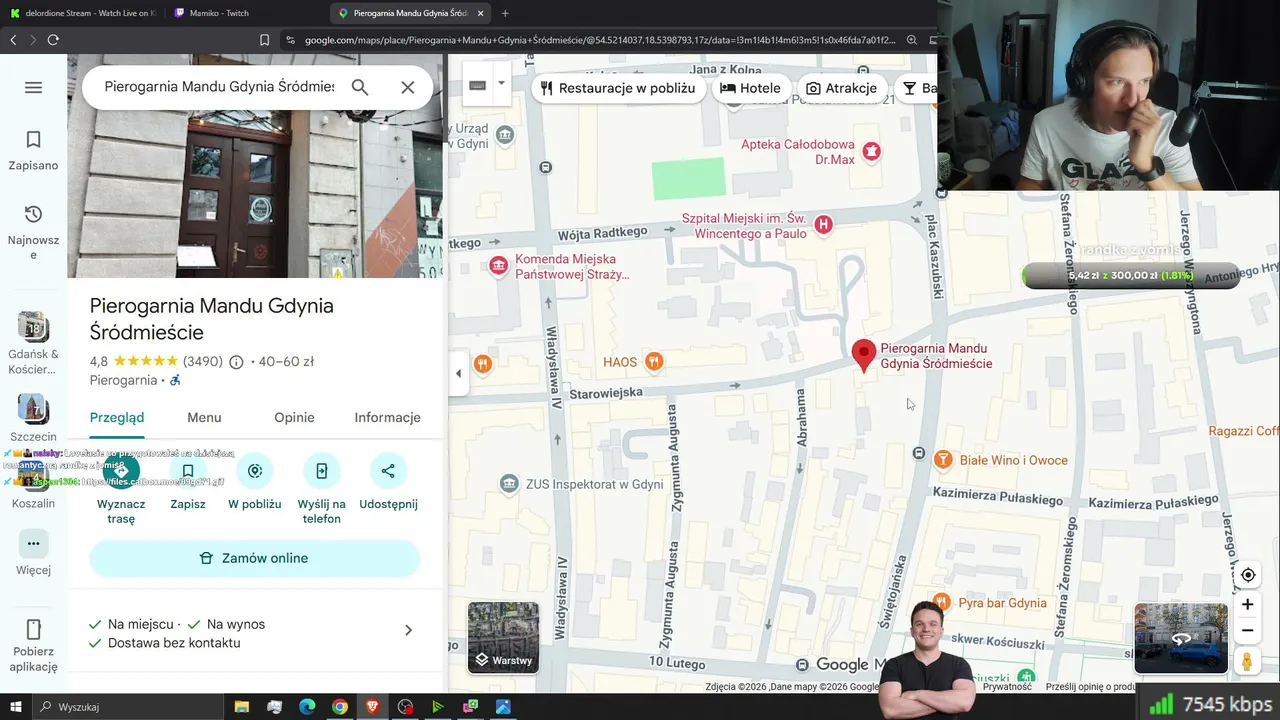Expand the service options chevron
Screen dimensions: 1280x720
[408, 630]
